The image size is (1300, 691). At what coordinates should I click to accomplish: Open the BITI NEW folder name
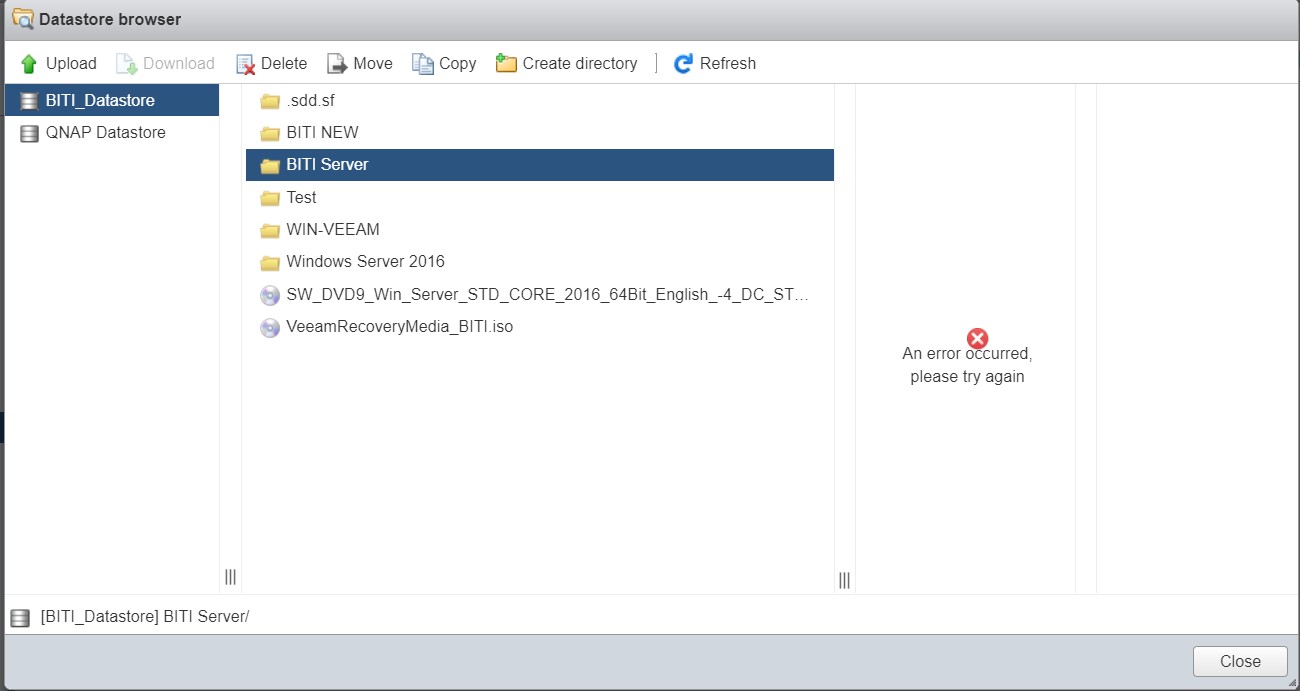(x=322, y=132)
